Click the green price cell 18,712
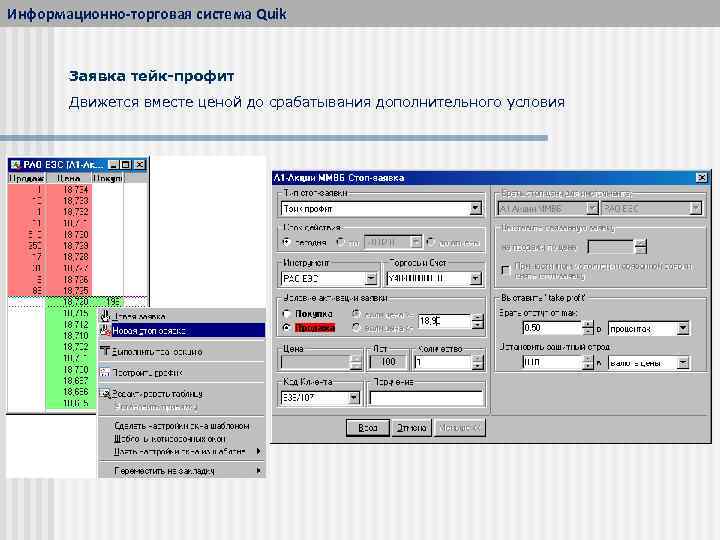Viewport: 720px width, 540px height. [69, 324]
